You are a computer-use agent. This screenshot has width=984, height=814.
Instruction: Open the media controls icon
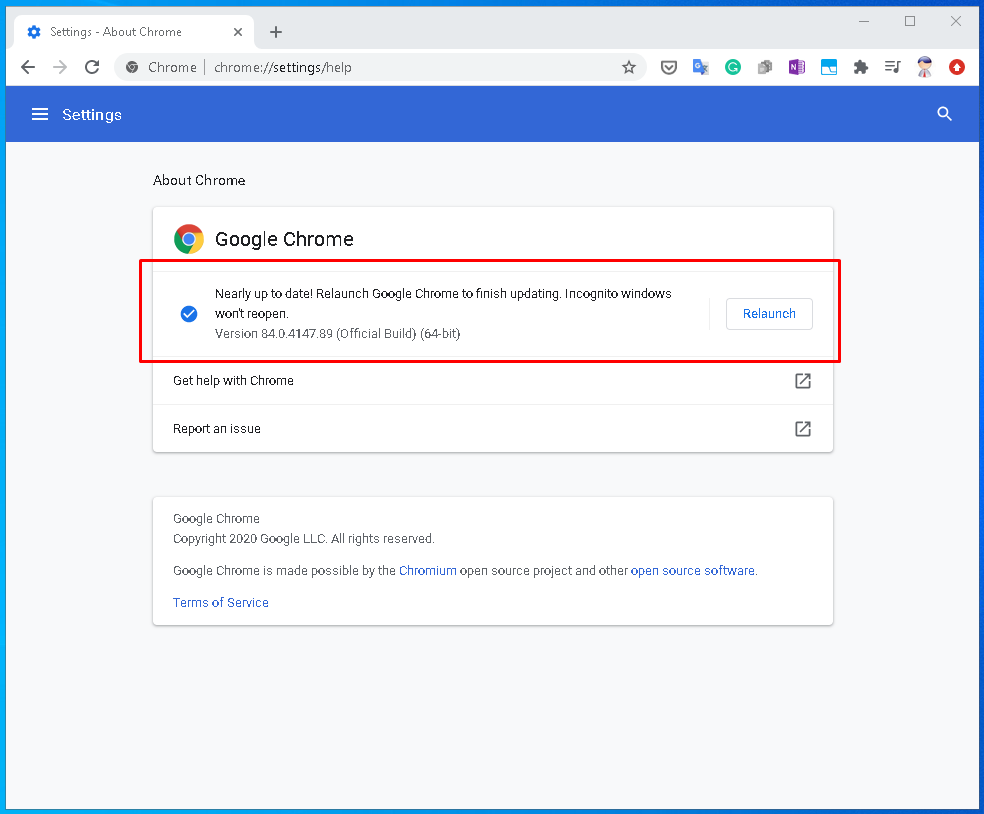coord(892,67)
